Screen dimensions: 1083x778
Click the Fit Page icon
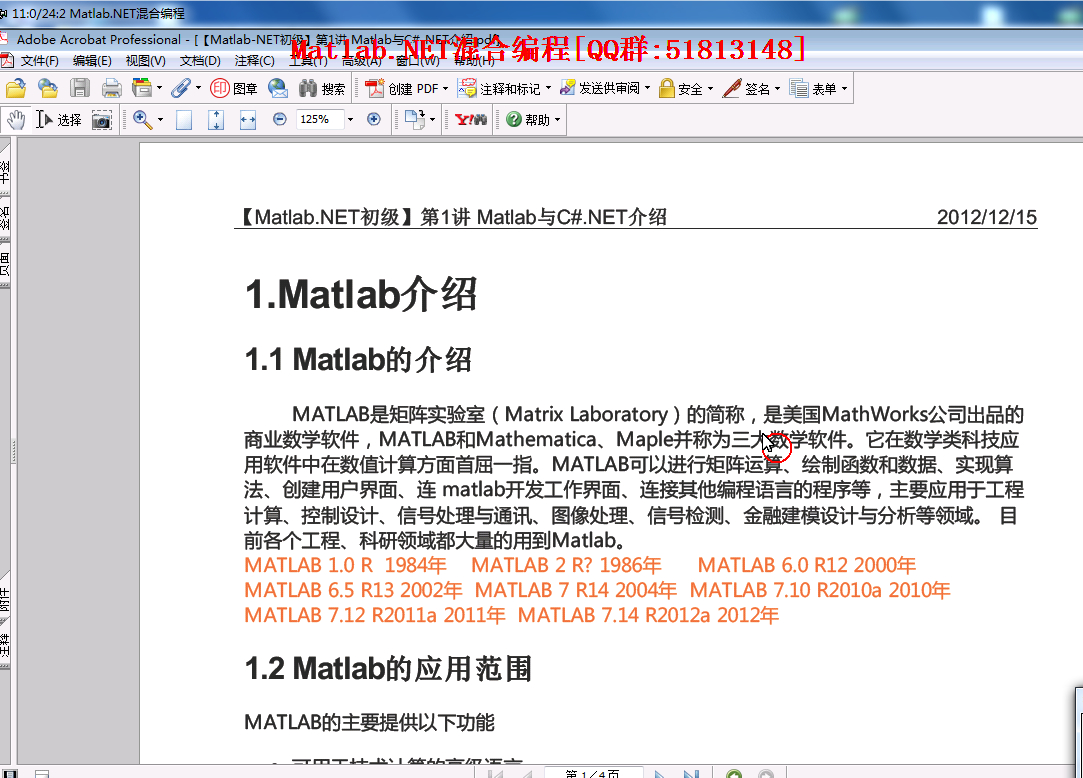216,120
